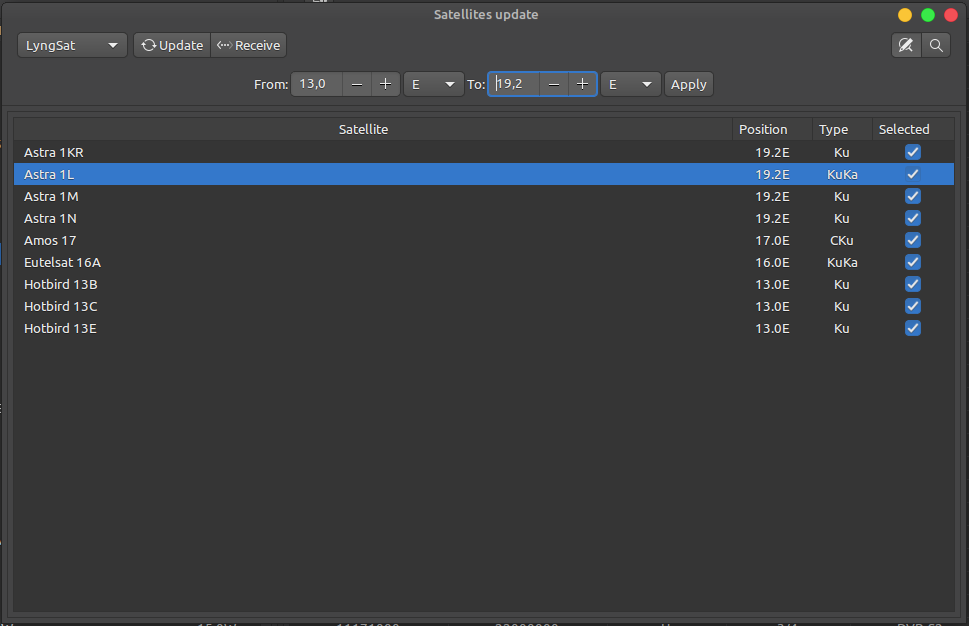
Task: Deselect the Hotbird 13E checkbox
Action: point(912,328)
